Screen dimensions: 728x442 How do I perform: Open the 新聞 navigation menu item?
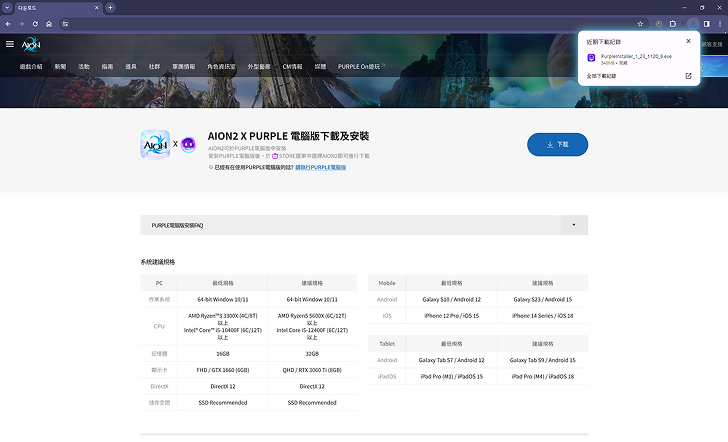pyautogui.click(x=60, y=66)
